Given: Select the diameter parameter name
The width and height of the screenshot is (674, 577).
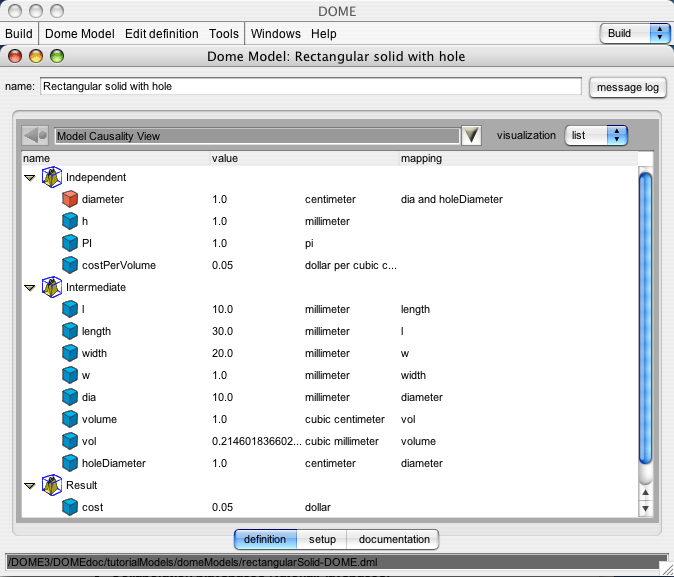Looking at the screenshot, I should (103, 199).
